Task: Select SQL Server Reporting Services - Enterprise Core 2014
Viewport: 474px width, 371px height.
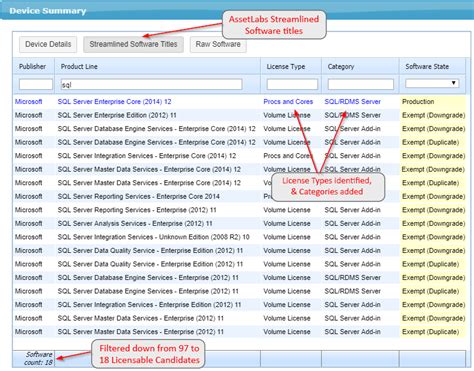Action: click(x=138, y=197)
